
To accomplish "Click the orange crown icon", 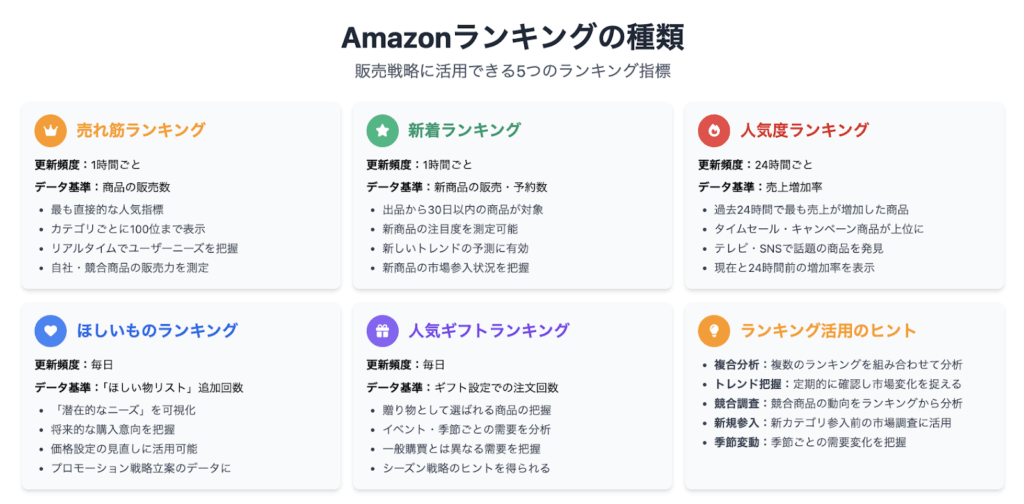I will pos(50,131).
